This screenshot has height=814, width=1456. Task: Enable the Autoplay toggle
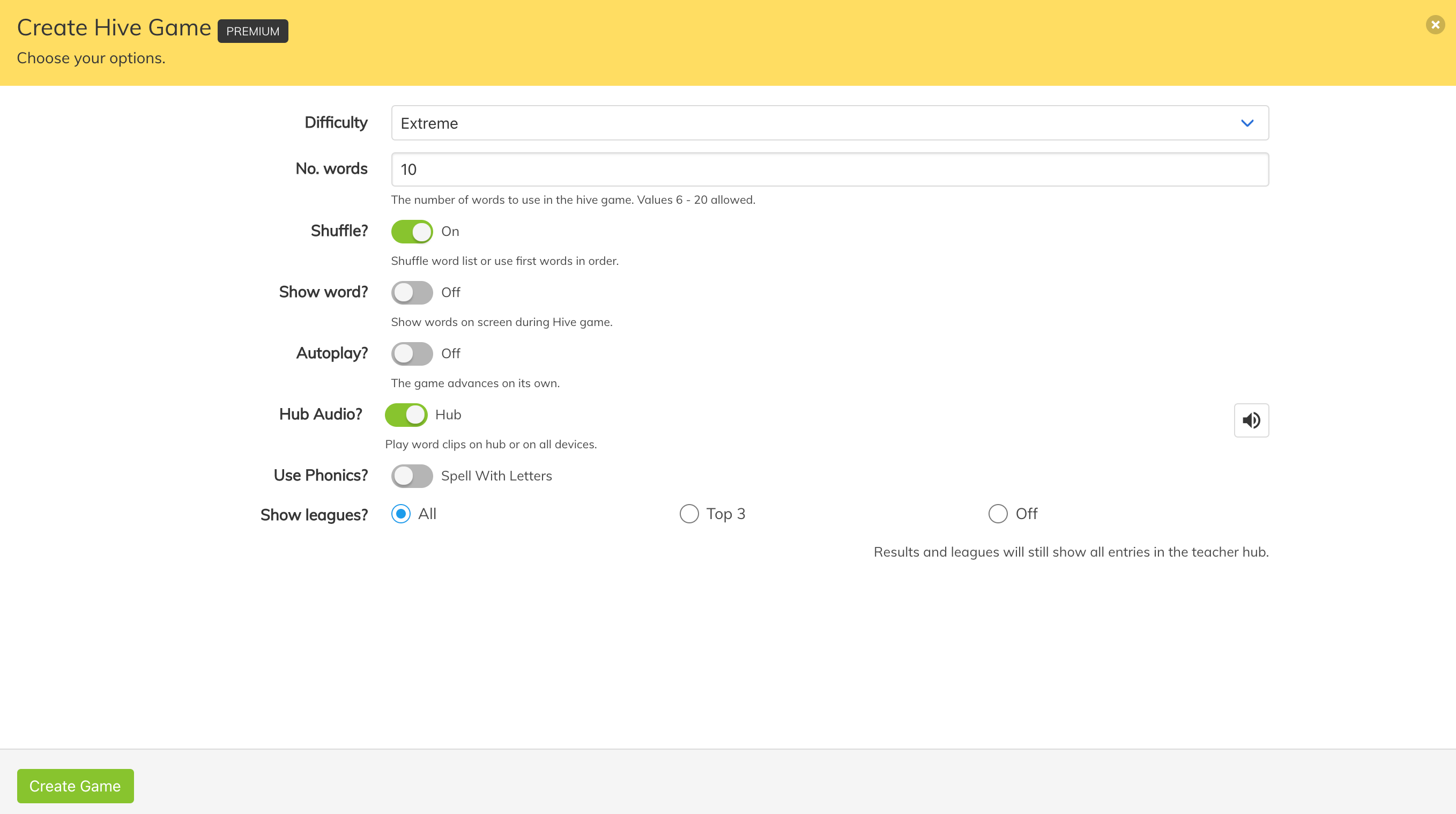(x=412, y=353)
